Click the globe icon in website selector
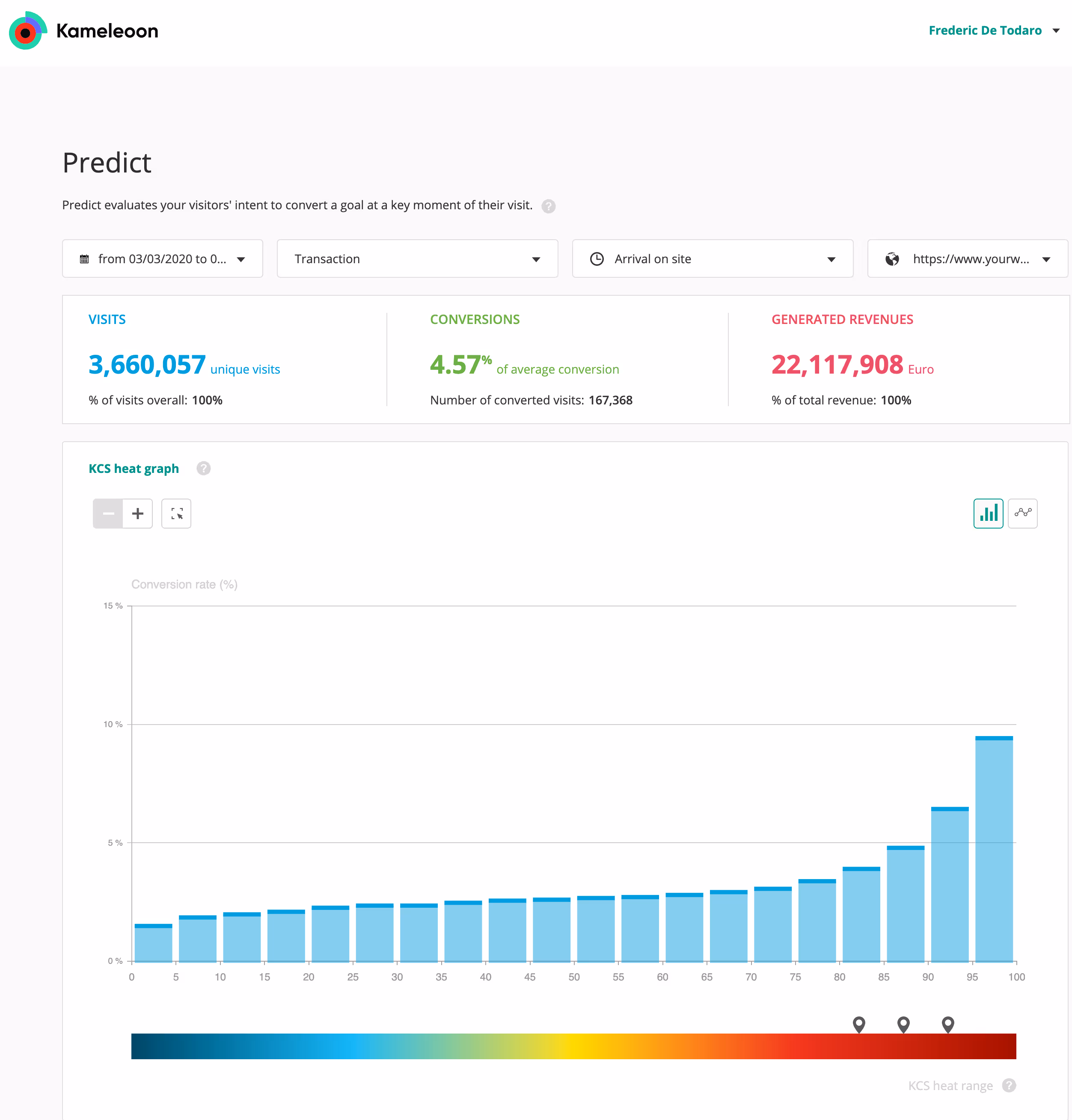 click(x=893, y=258)
